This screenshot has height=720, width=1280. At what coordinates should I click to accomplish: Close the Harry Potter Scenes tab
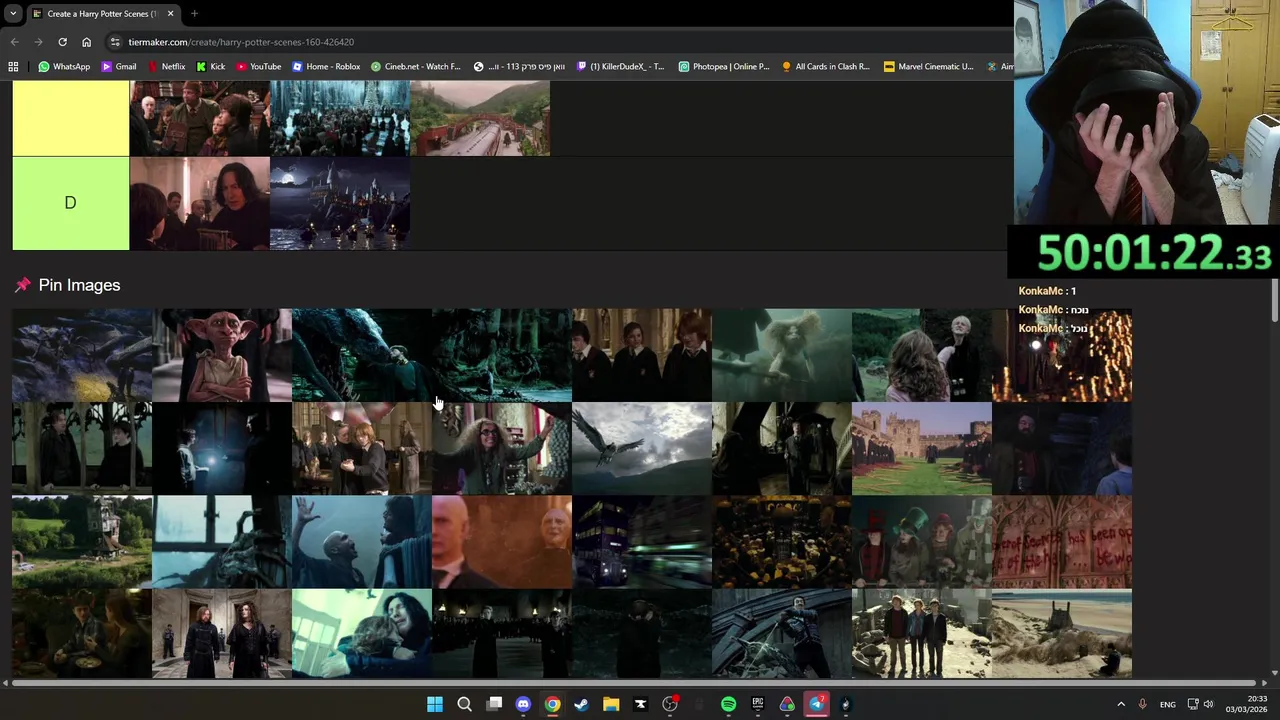point(170,14)
